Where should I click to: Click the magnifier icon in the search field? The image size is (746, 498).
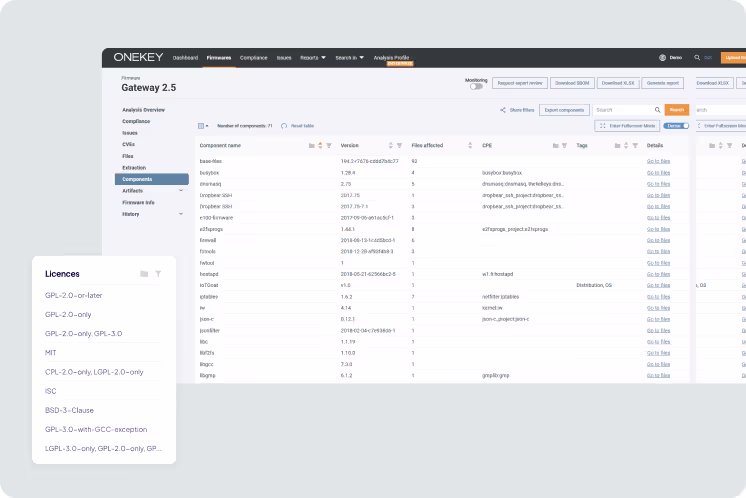pos(657,110)
